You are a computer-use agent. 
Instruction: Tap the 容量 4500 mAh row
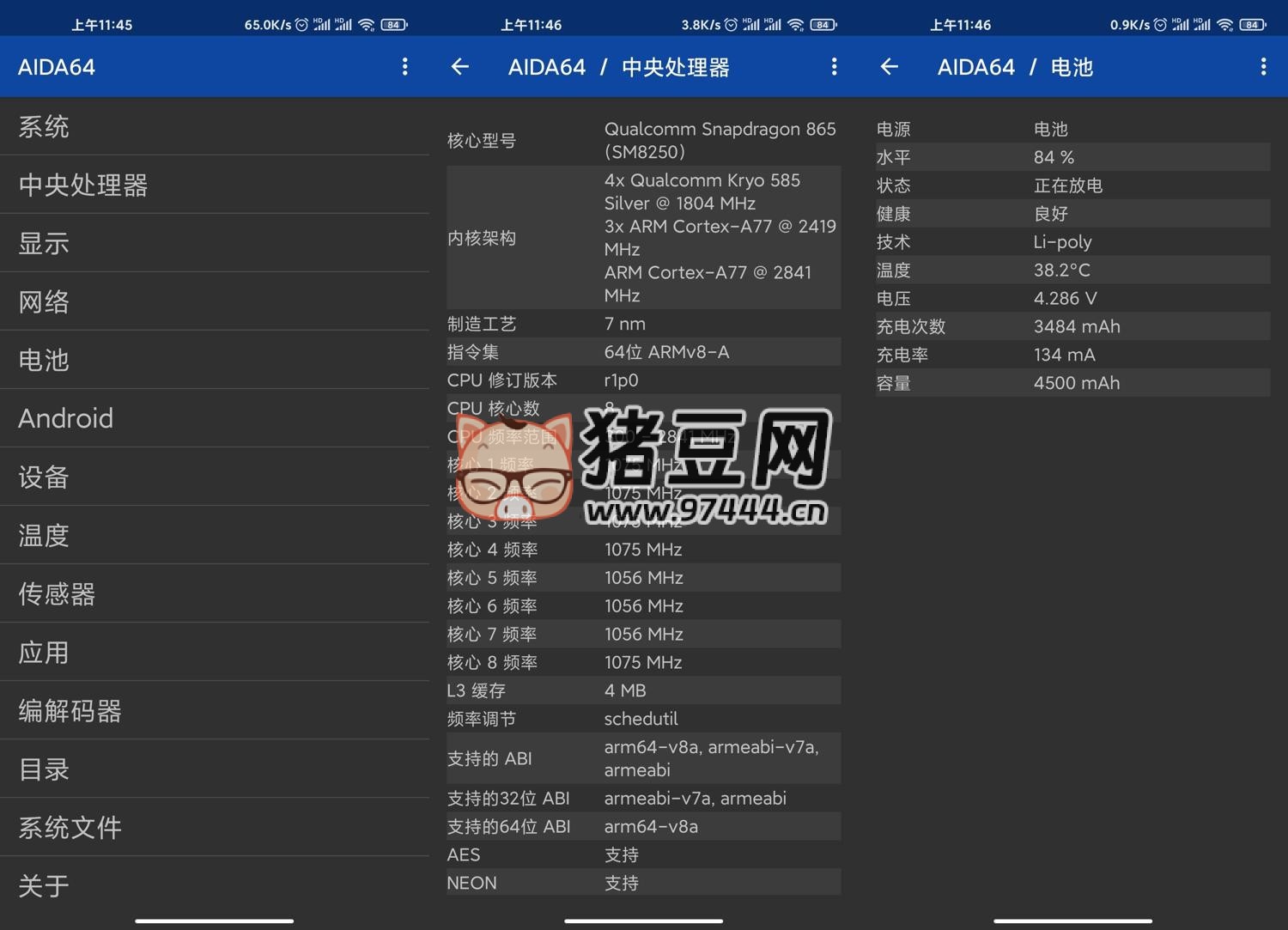coord(1072,383)
